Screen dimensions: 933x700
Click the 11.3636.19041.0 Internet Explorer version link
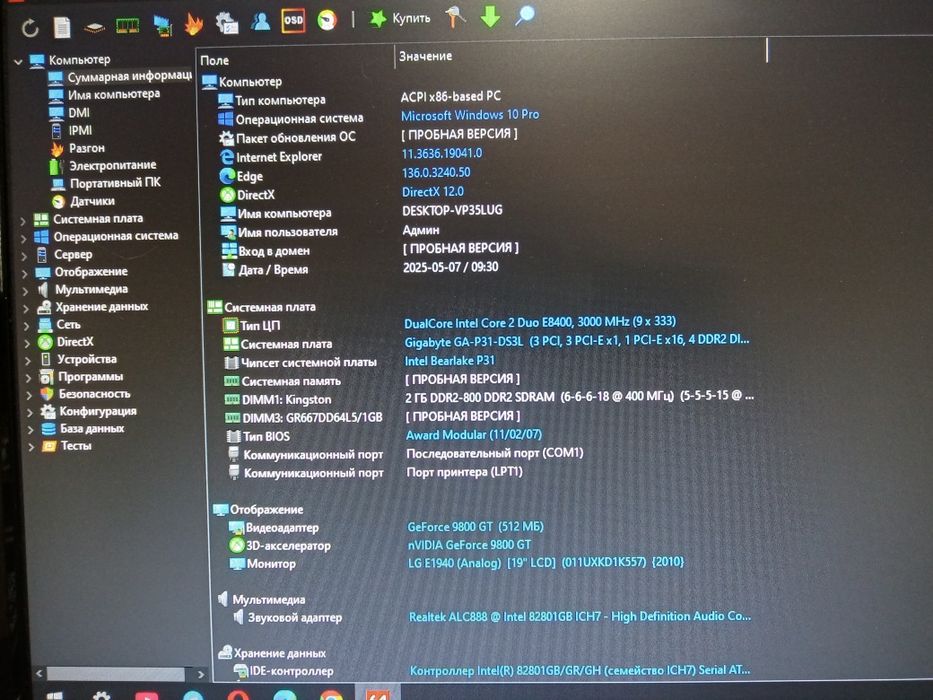(x=442, y=154)
